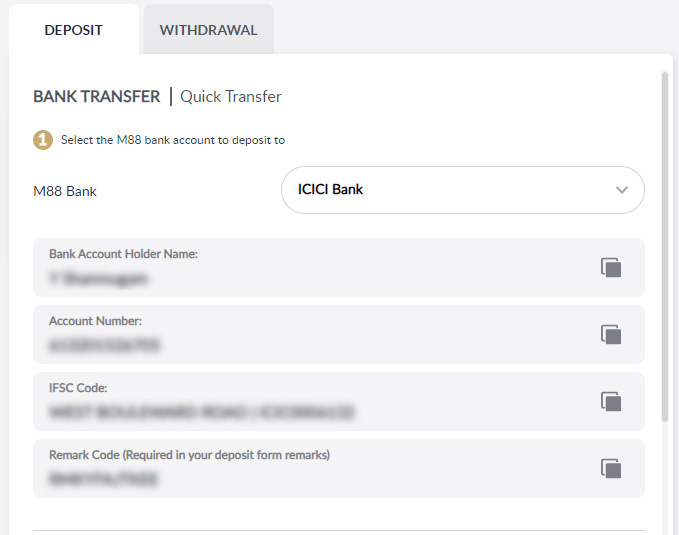This screenshot has height=535, width=679.
Task: Click the 'Select the M88 bank account' instruction
Action: click(173, 140)
